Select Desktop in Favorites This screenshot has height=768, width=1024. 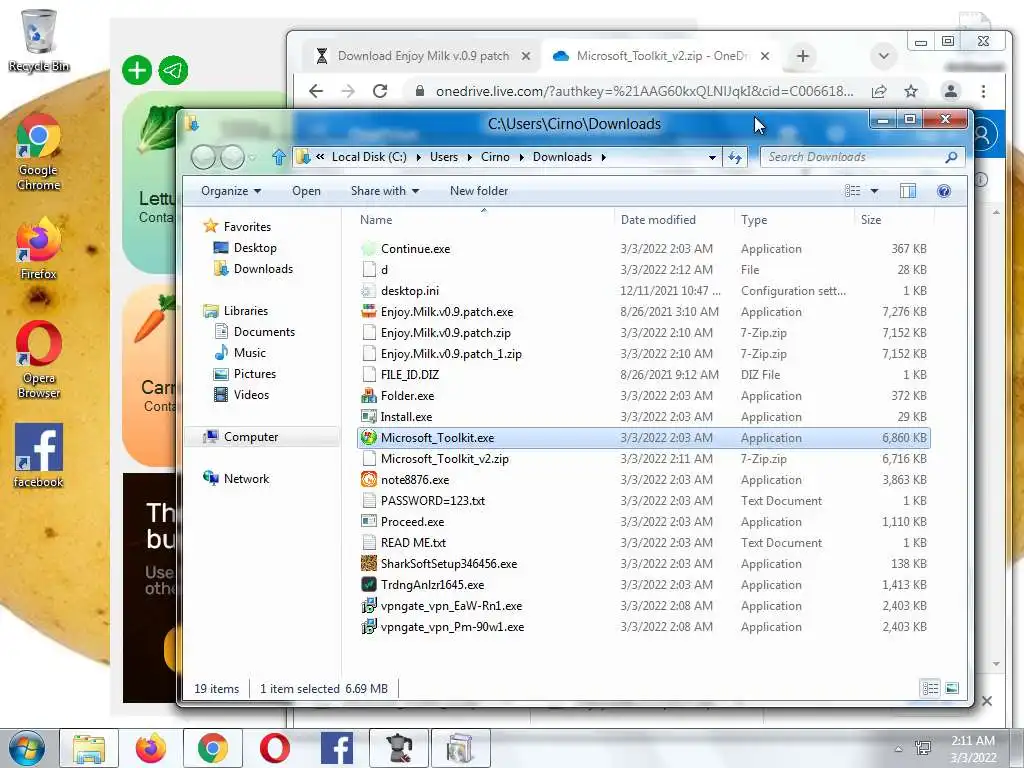point(245,248)
